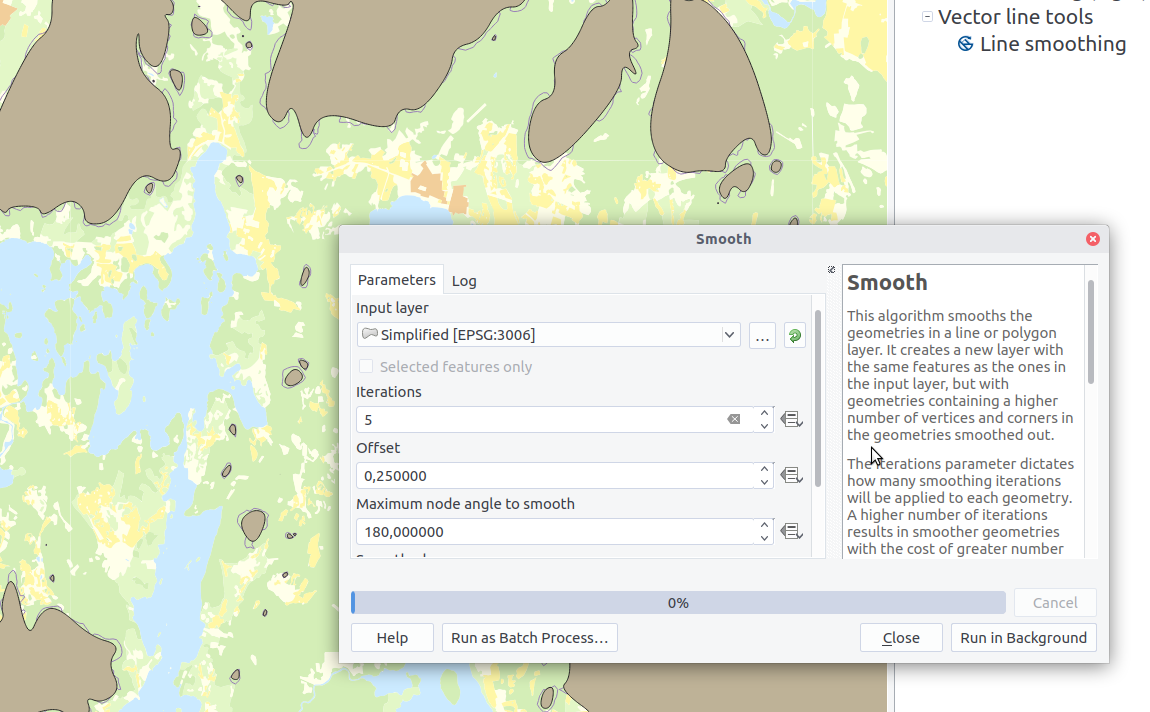The height and width of the screenshot is (712, 1150).
Task: Collapse the help panel using the small arrow icon
Action: click(832, 270)
